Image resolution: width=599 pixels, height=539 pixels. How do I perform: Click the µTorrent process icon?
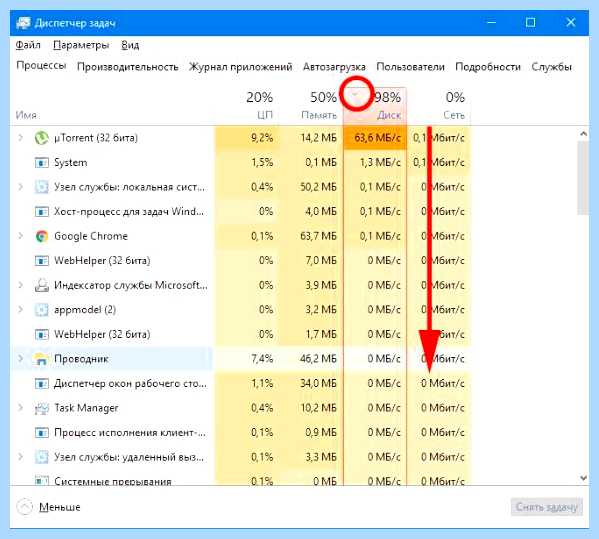click(x=41, y=138)
